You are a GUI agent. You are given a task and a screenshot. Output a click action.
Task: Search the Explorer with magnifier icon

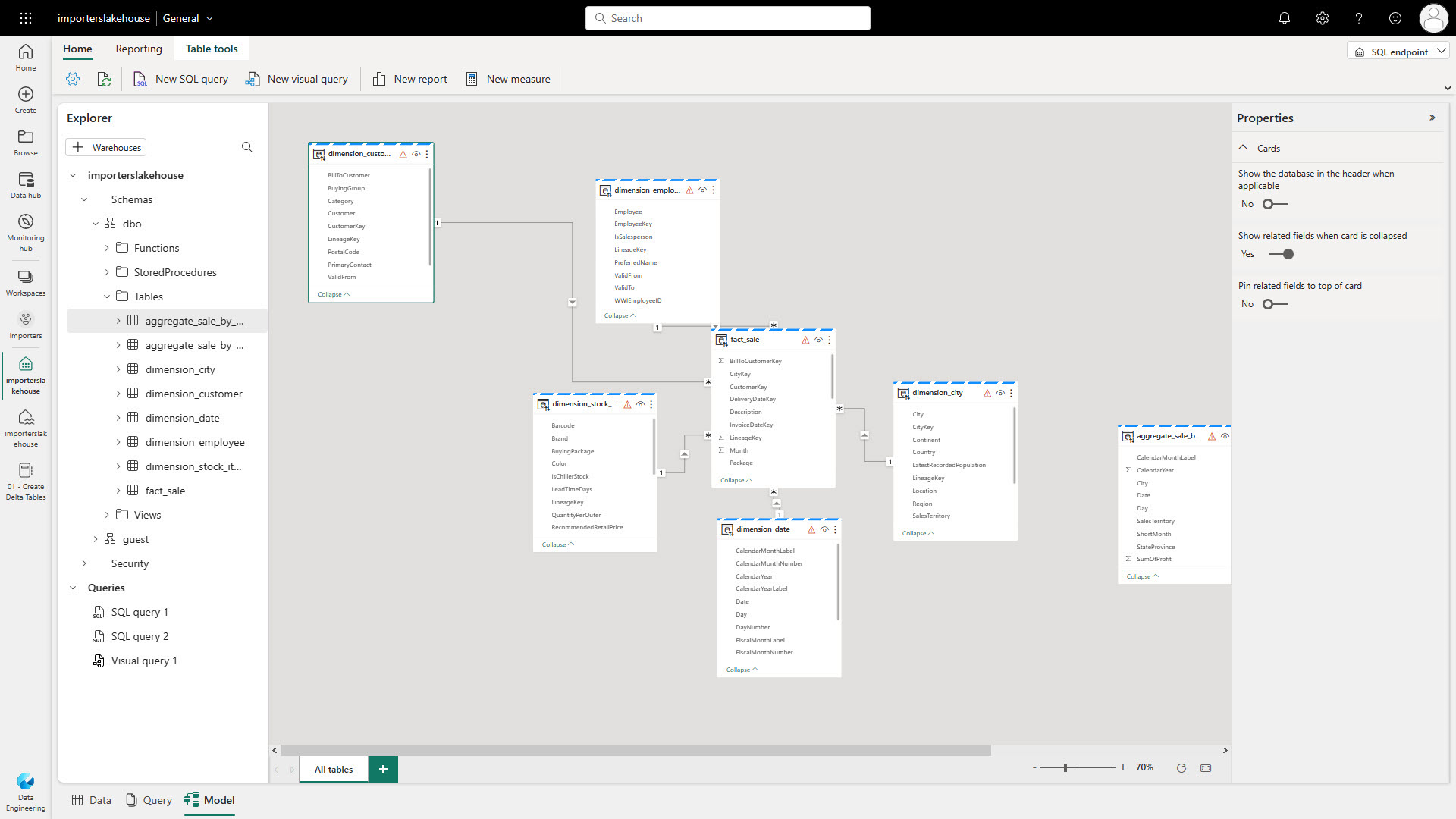(x=247, y=147)
